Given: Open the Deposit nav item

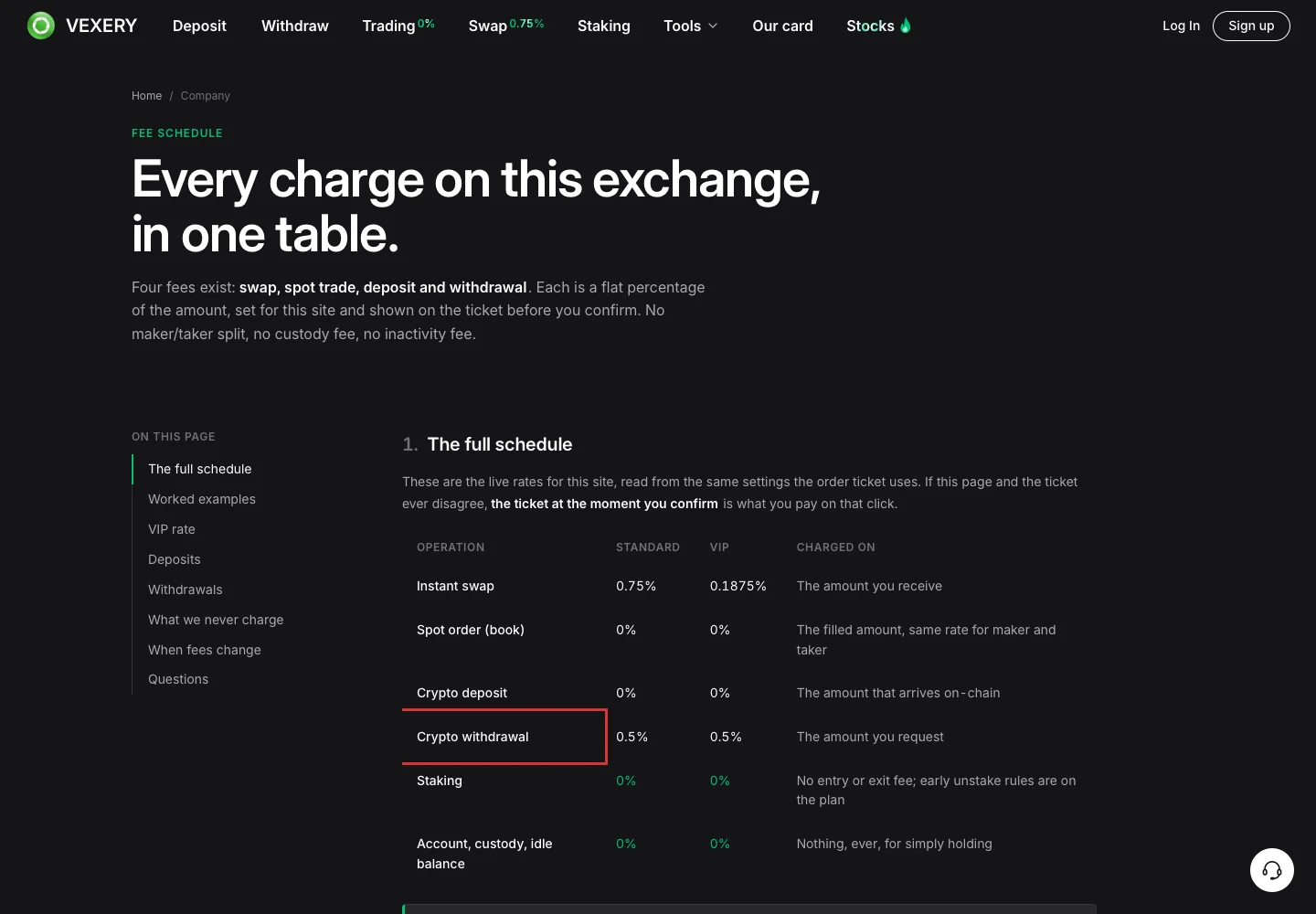Looking at the screenshot, I should pos(199,26).
